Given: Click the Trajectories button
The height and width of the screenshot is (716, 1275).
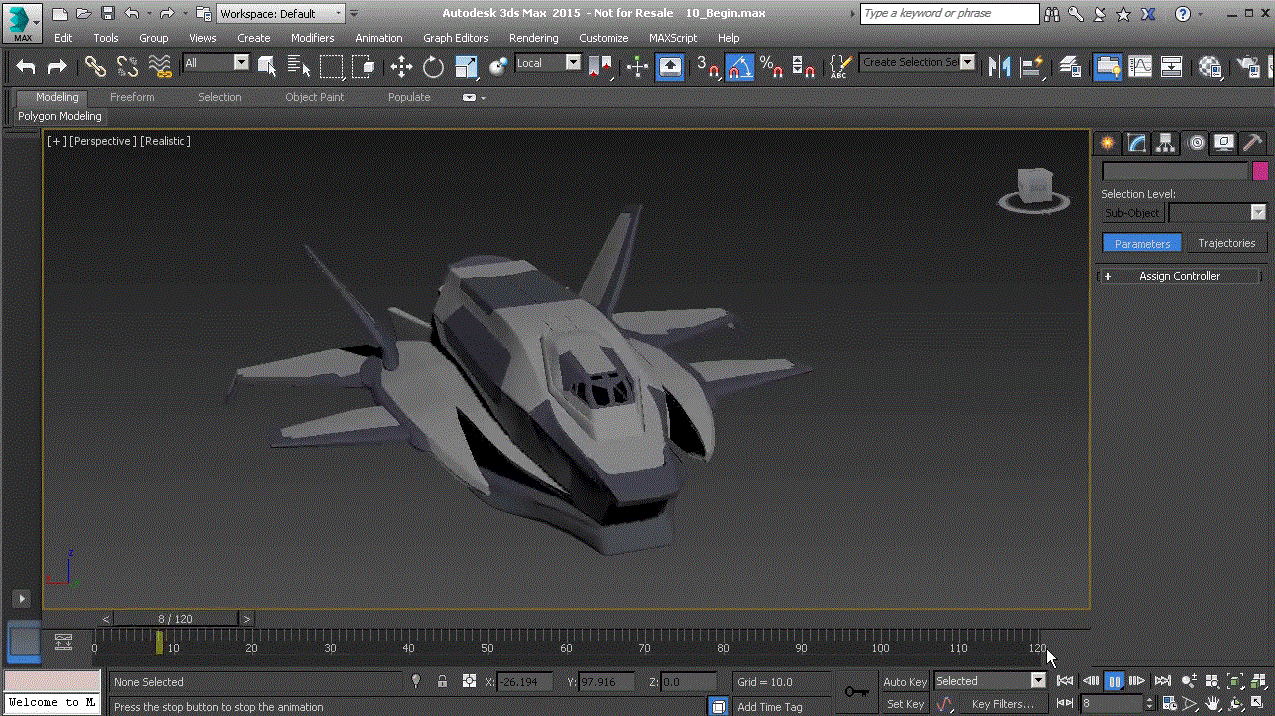Looking at the screenshot, I should [1226, 243].
